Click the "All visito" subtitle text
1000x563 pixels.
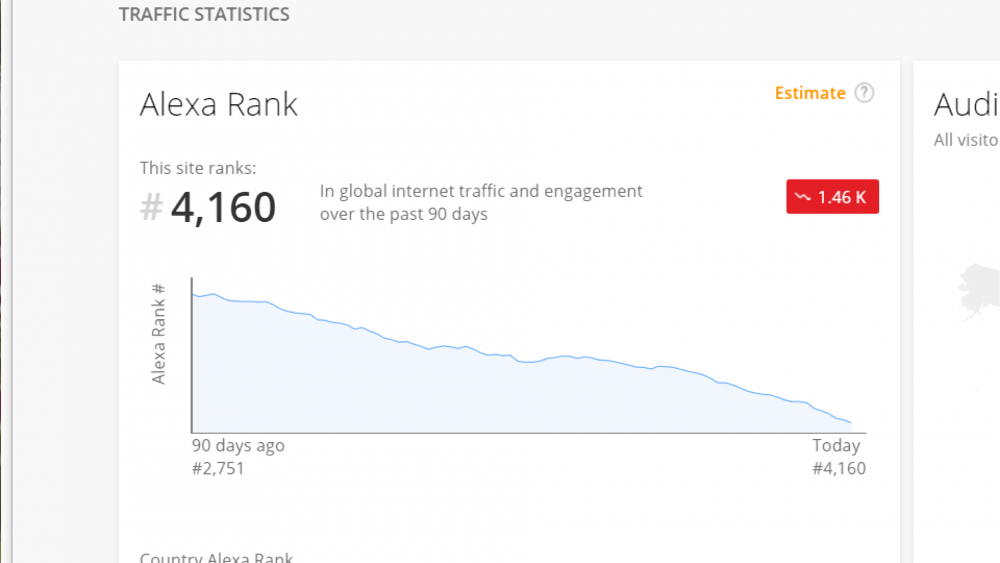coord(966,140)
